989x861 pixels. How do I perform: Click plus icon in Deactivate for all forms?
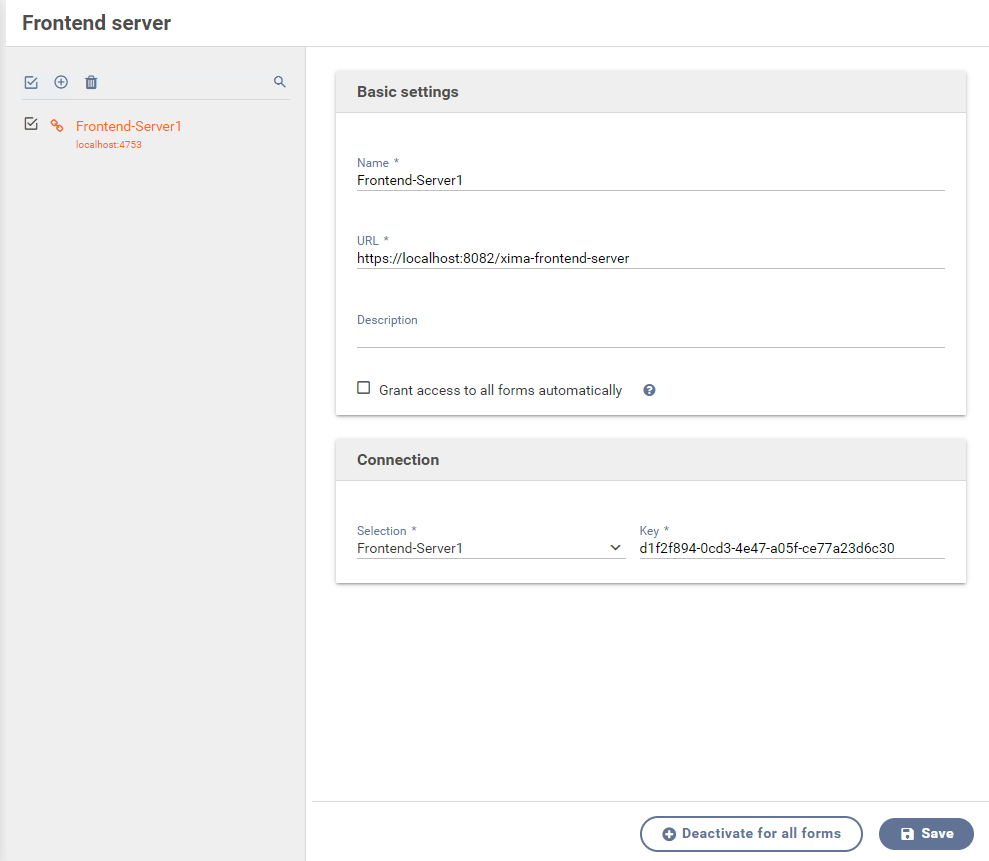click(669, 833)
